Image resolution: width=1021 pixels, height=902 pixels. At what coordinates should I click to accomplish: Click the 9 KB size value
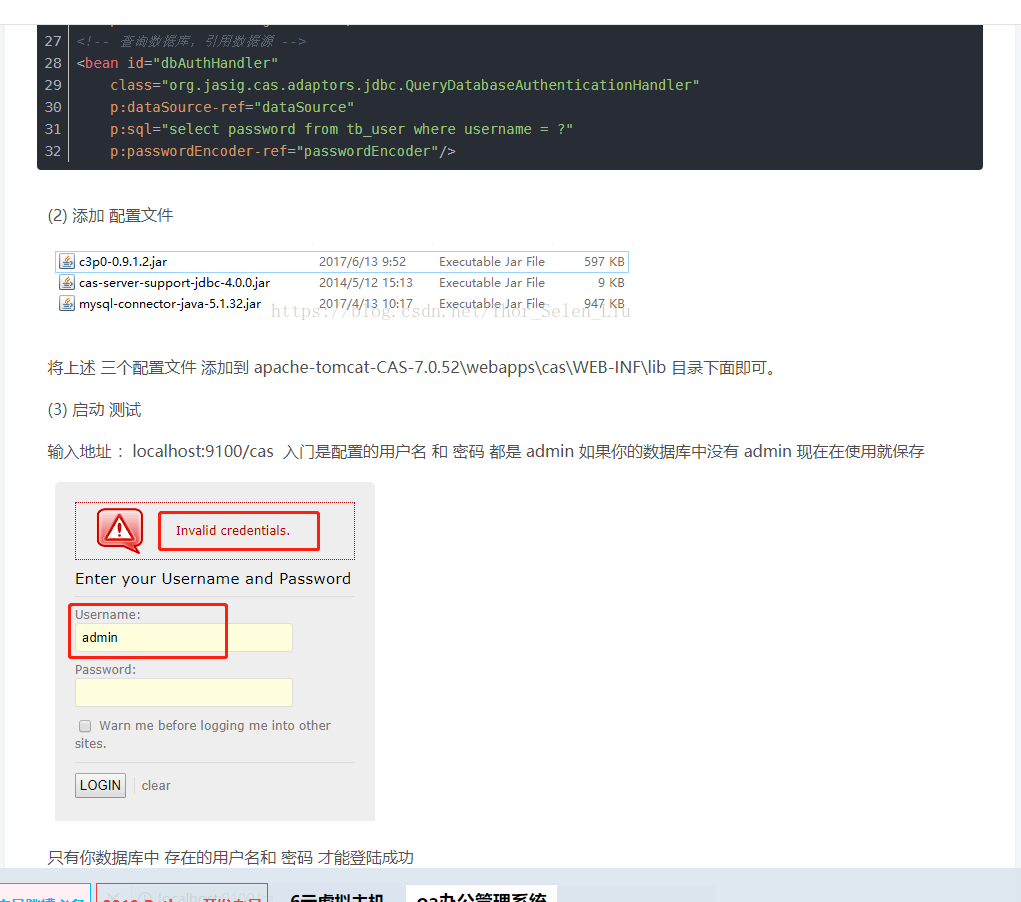[611, 283]
